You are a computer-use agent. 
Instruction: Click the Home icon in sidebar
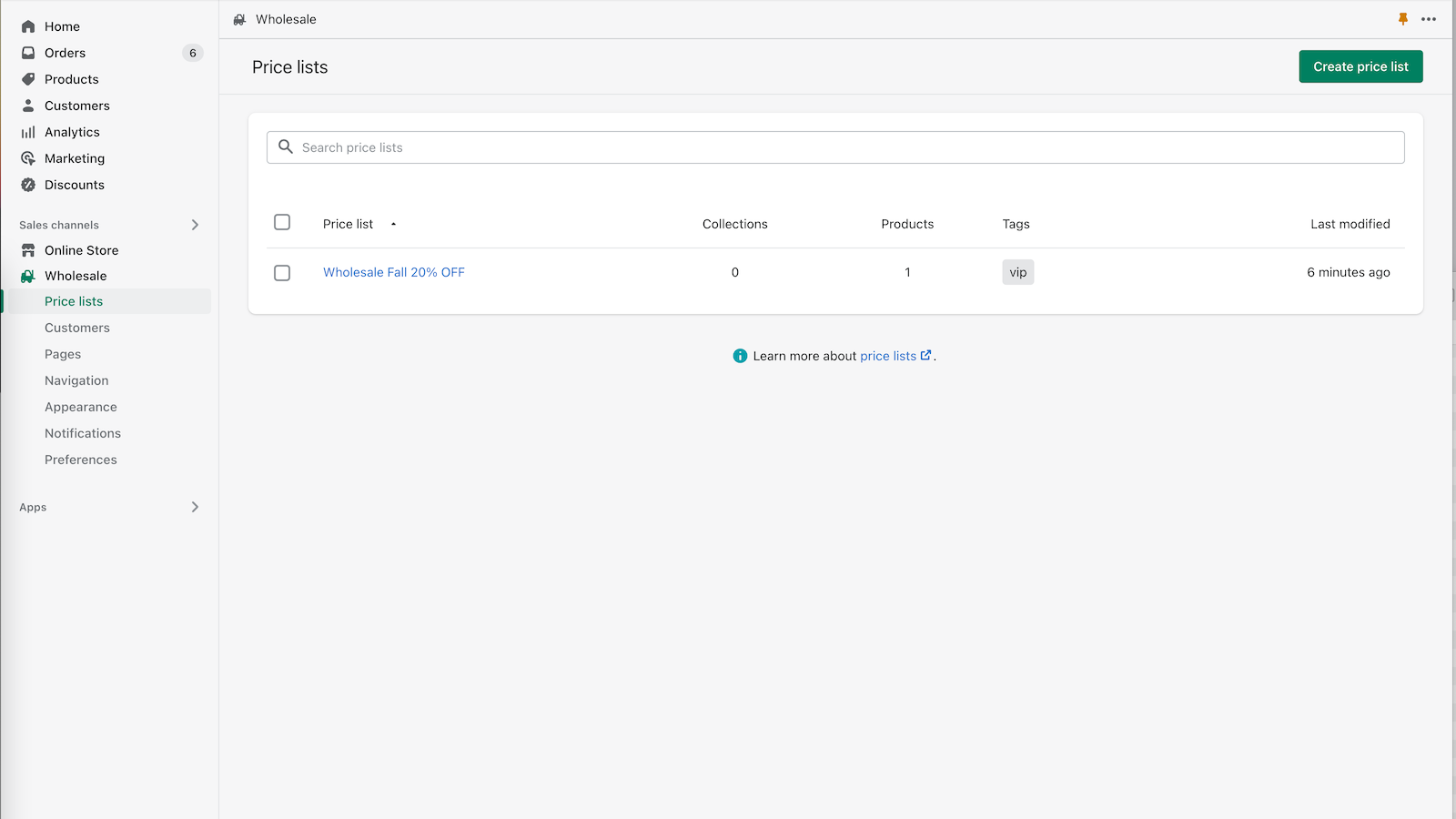(28, 26)
